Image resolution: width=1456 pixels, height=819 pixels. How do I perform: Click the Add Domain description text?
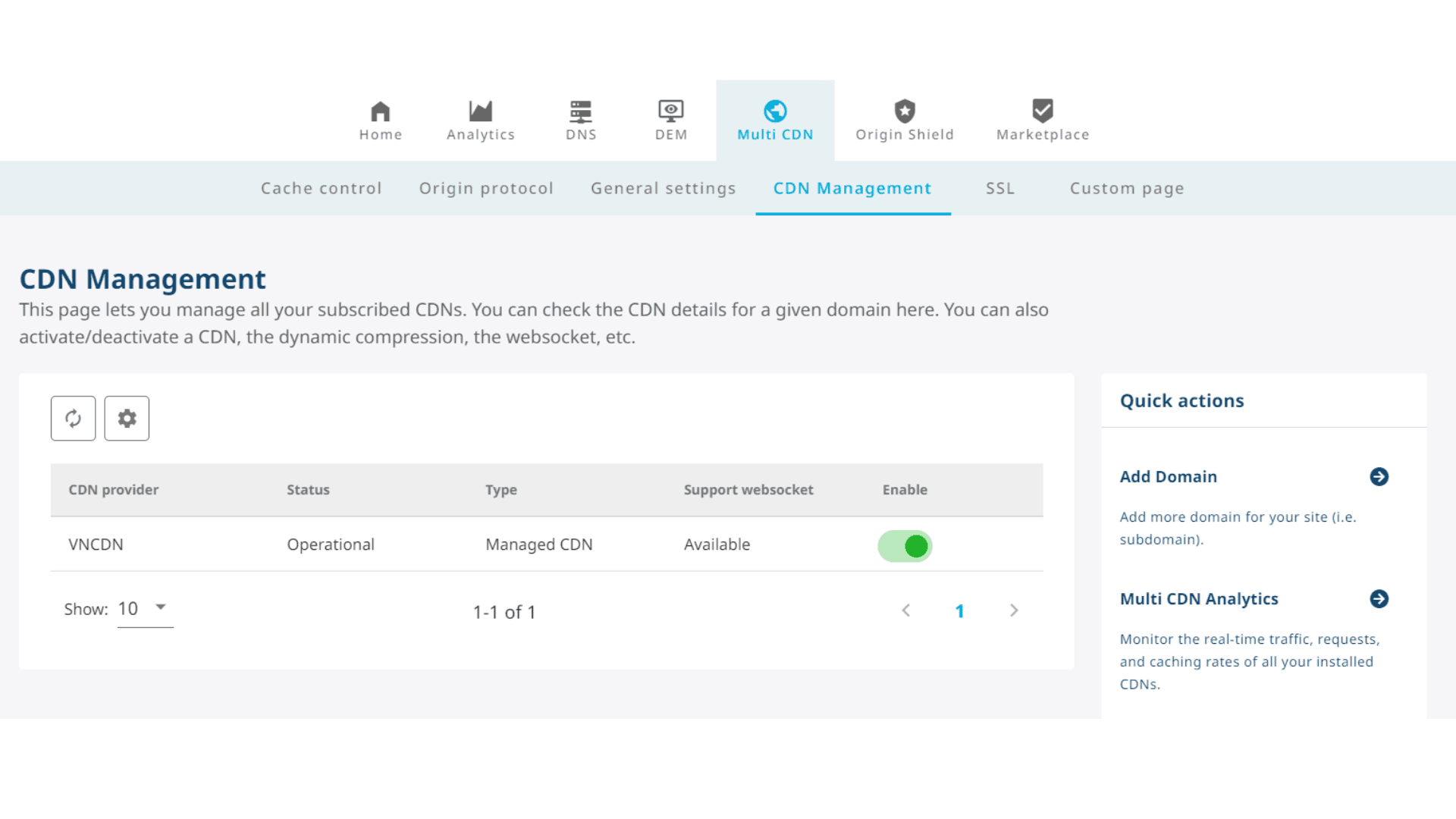click(1238, 529)
